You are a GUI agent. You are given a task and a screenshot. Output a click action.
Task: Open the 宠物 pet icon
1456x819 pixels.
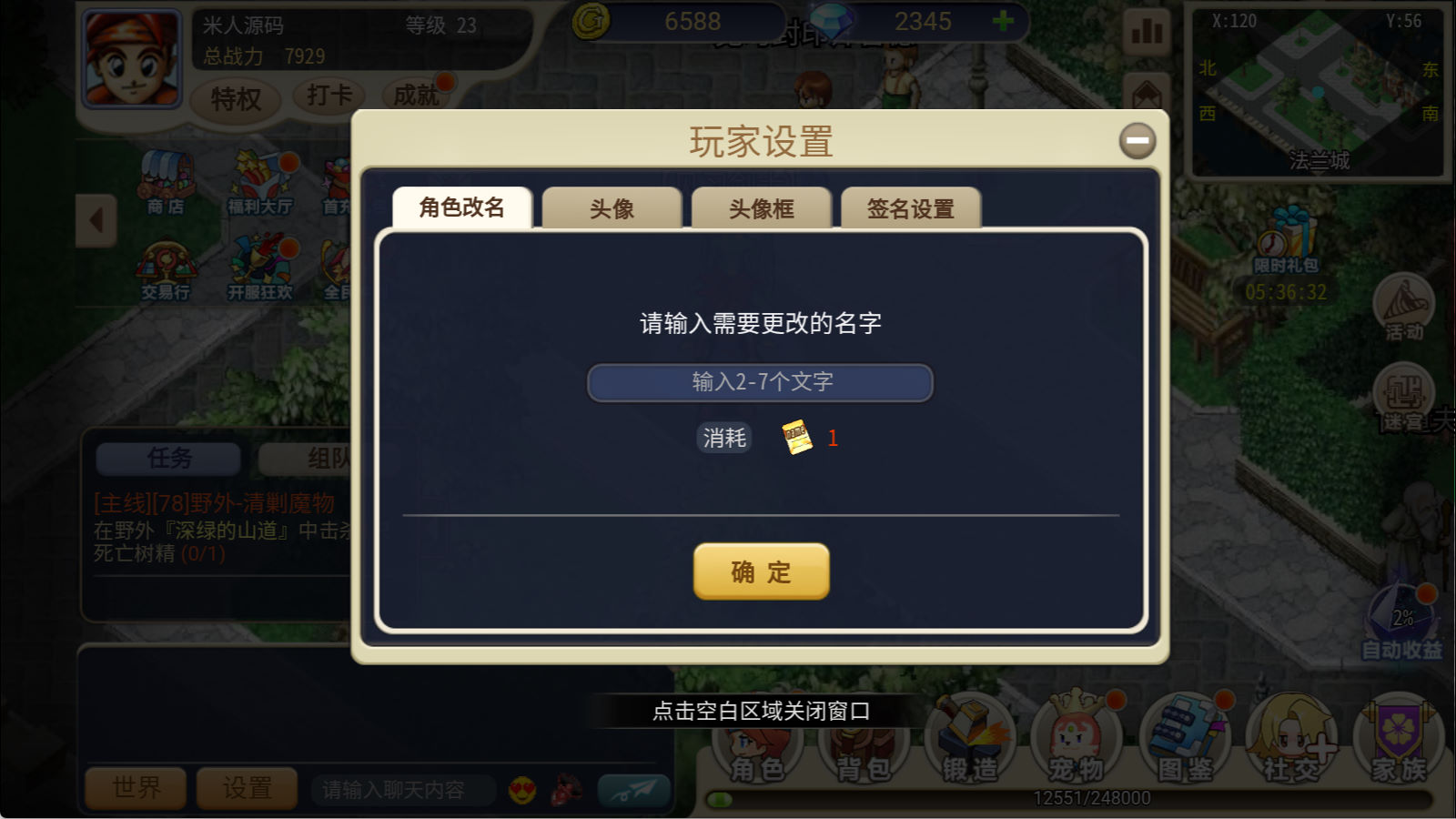[x=1077, y=739]
